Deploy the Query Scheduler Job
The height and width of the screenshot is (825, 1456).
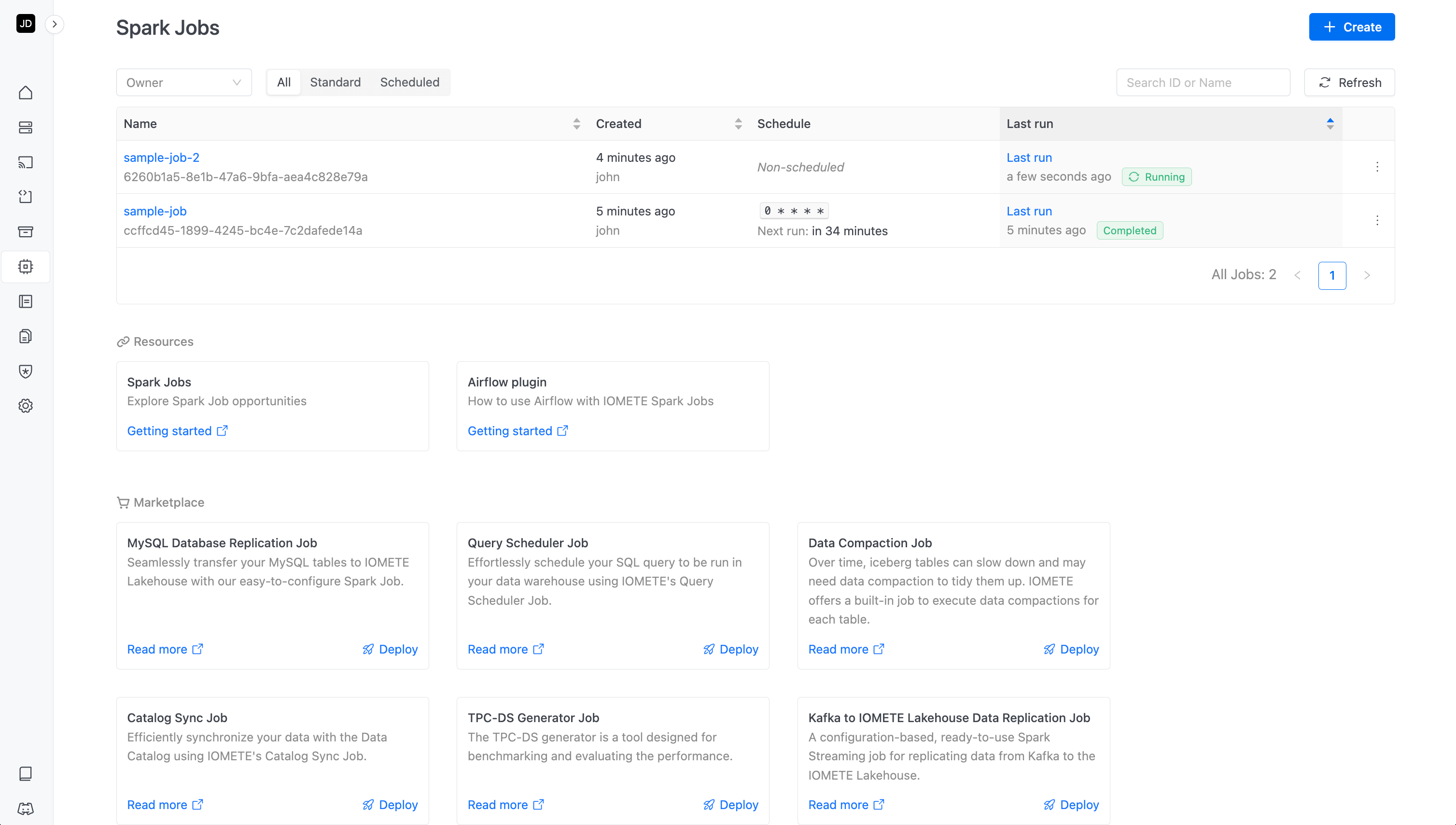click(x=730, y=649)
